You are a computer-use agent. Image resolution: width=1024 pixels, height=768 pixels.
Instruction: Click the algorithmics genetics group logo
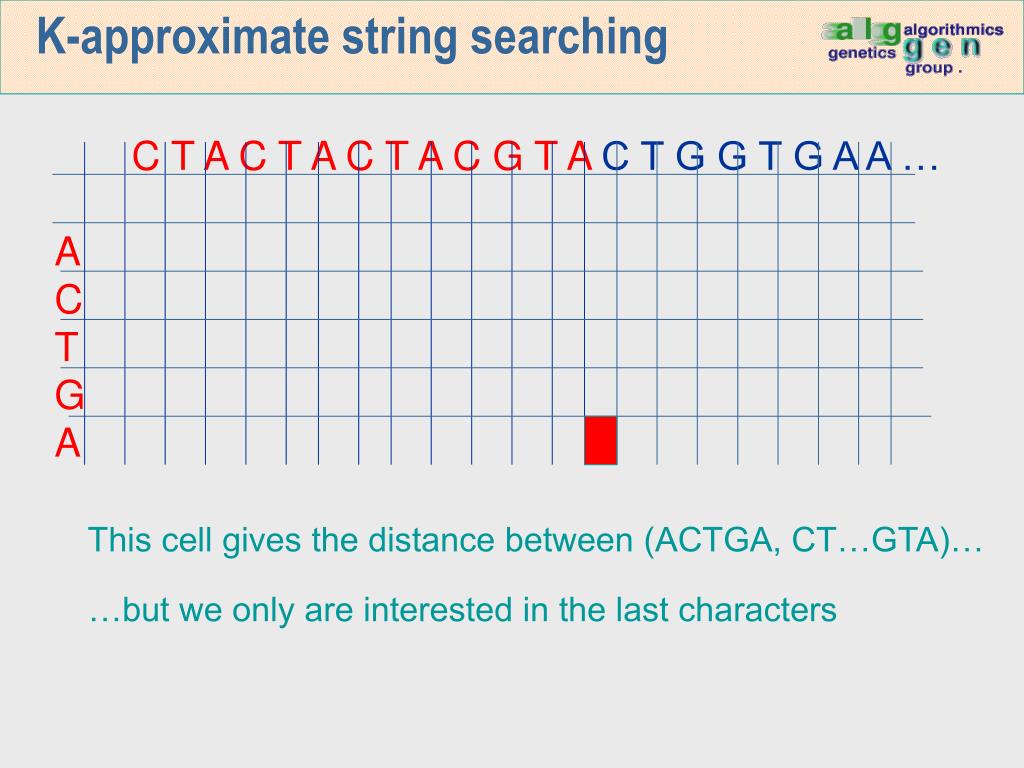912,47
